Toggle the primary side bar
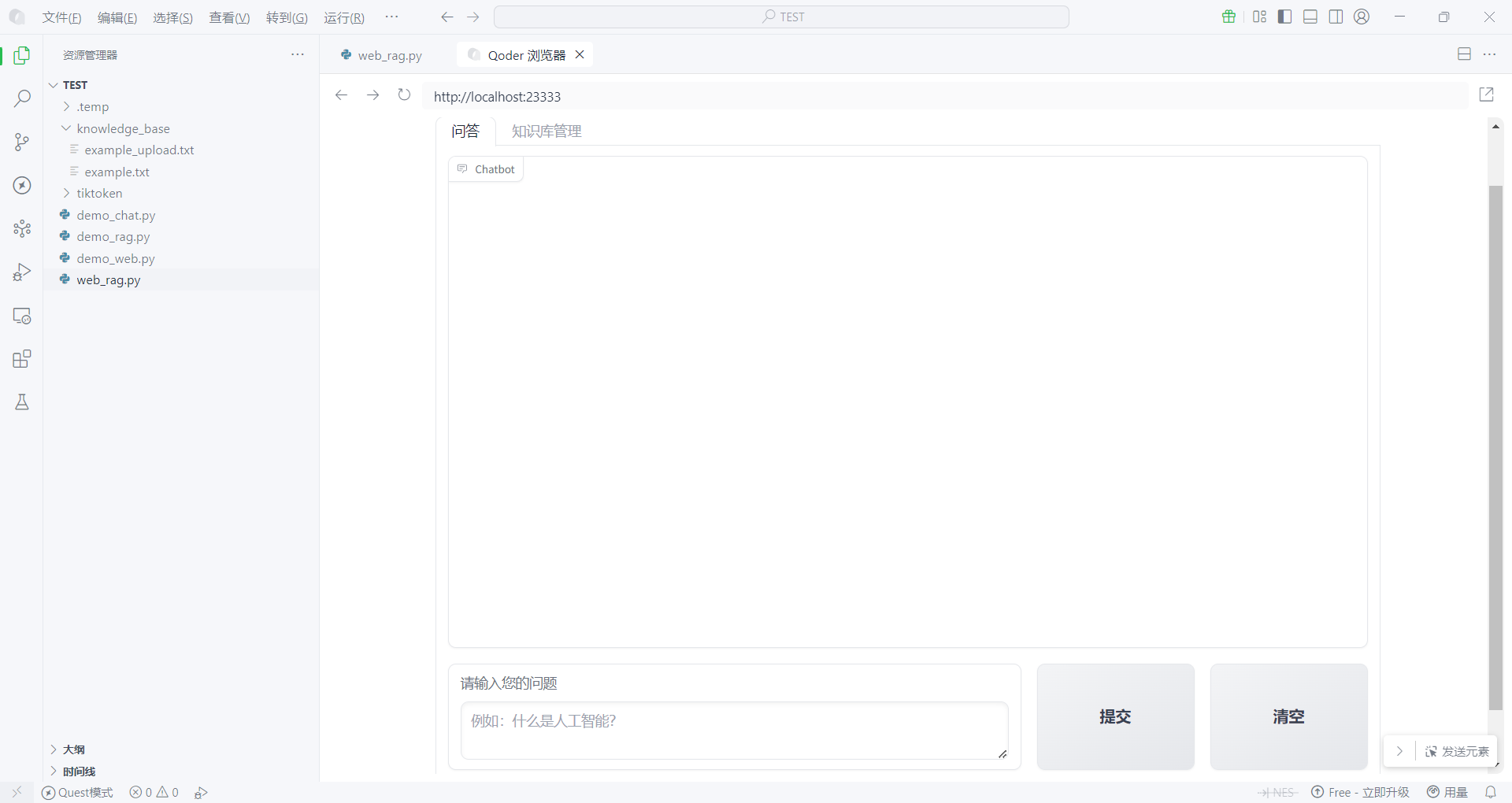The height and width of the screenshot is (803, 1512). click(1285, 17)
